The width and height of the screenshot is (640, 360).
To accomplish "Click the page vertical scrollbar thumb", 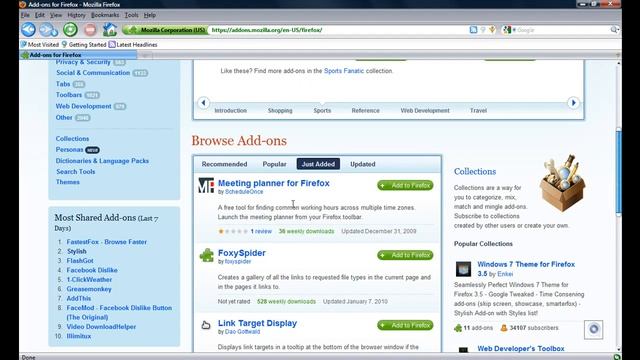I will pos(618,171).
